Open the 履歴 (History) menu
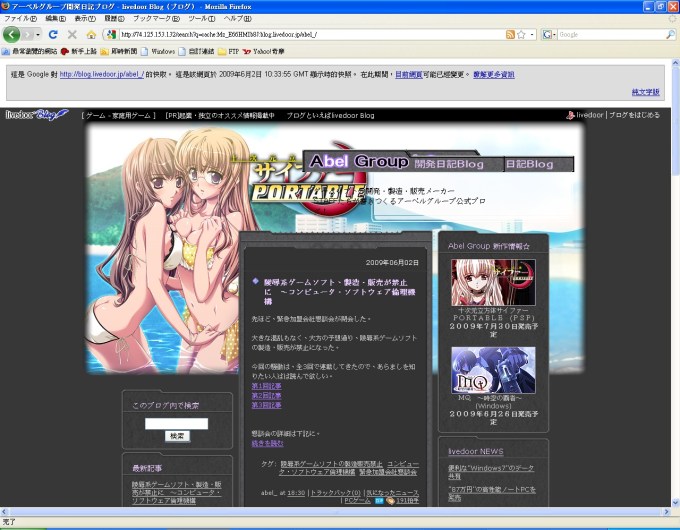Screen dimensions: 680x530 114,19
